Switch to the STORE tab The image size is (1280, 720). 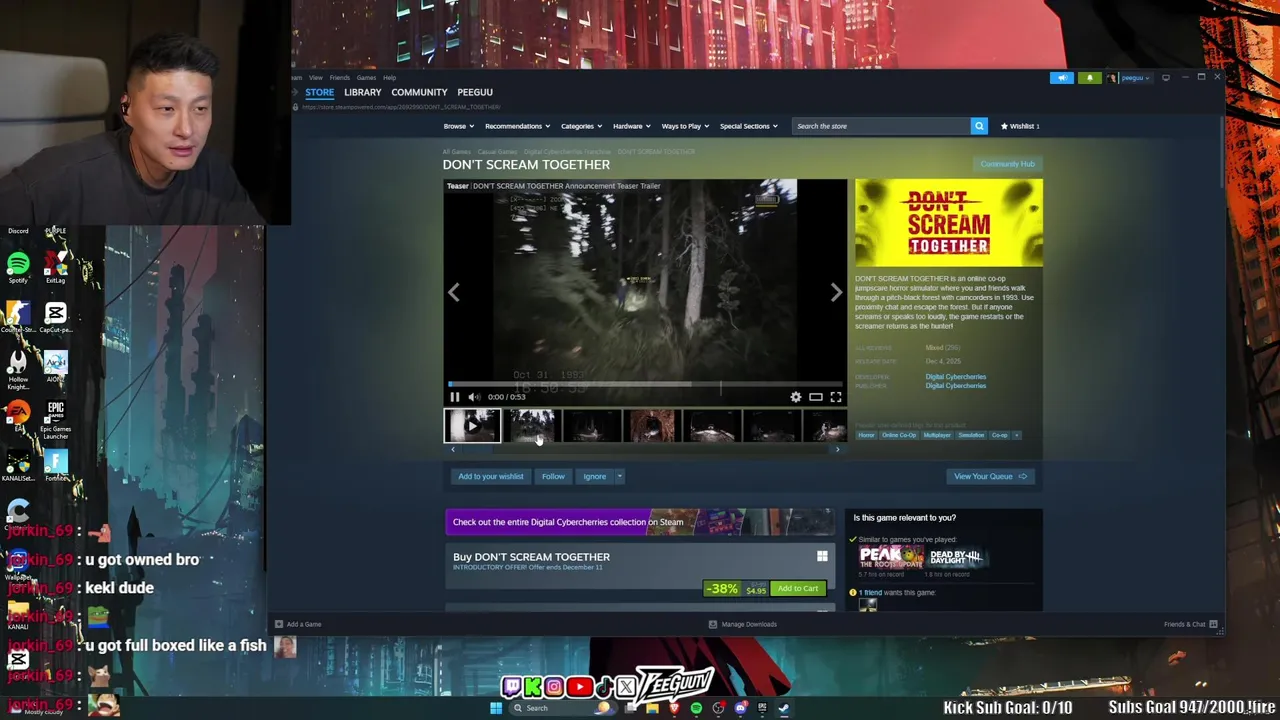(320, 92)
